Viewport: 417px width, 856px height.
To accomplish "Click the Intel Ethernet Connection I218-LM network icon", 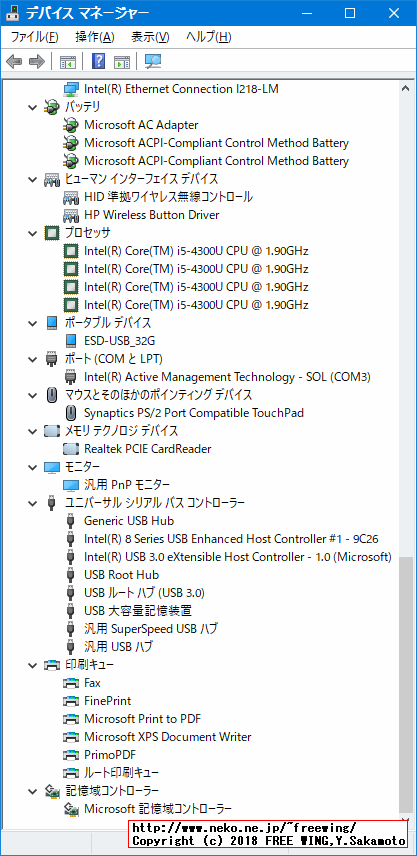I will pos(71,89).
